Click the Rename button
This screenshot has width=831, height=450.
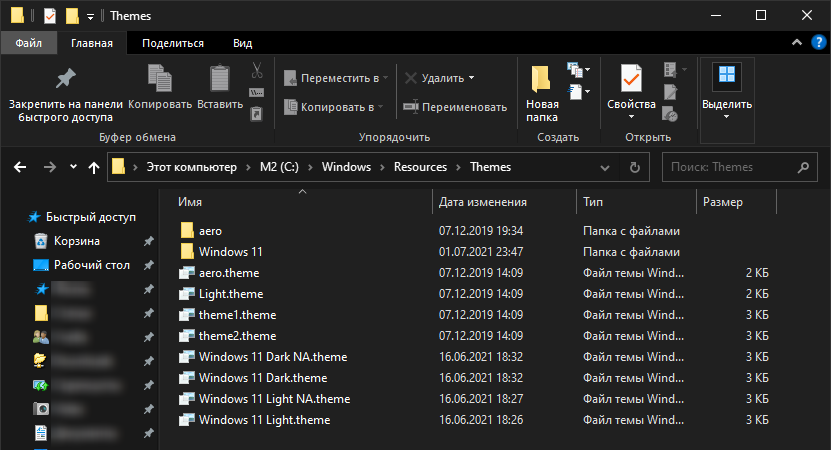tap(455, 107)
